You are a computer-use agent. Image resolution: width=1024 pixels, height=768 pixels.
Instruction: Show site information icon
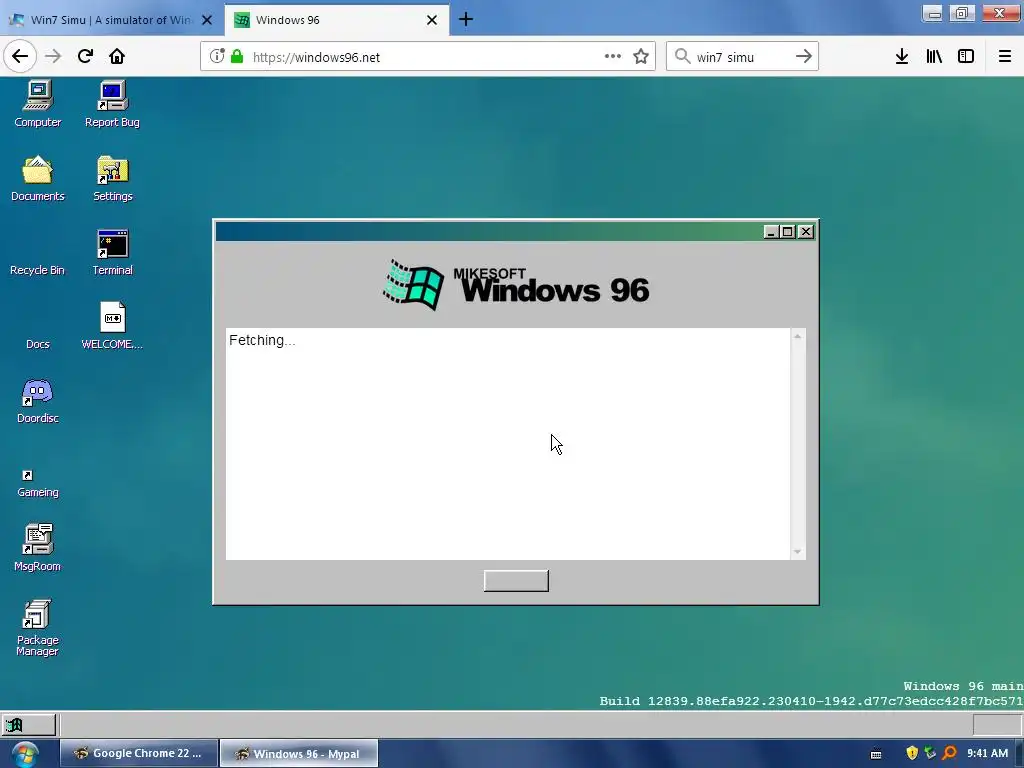pyautogui.click(x=217, y=56)
